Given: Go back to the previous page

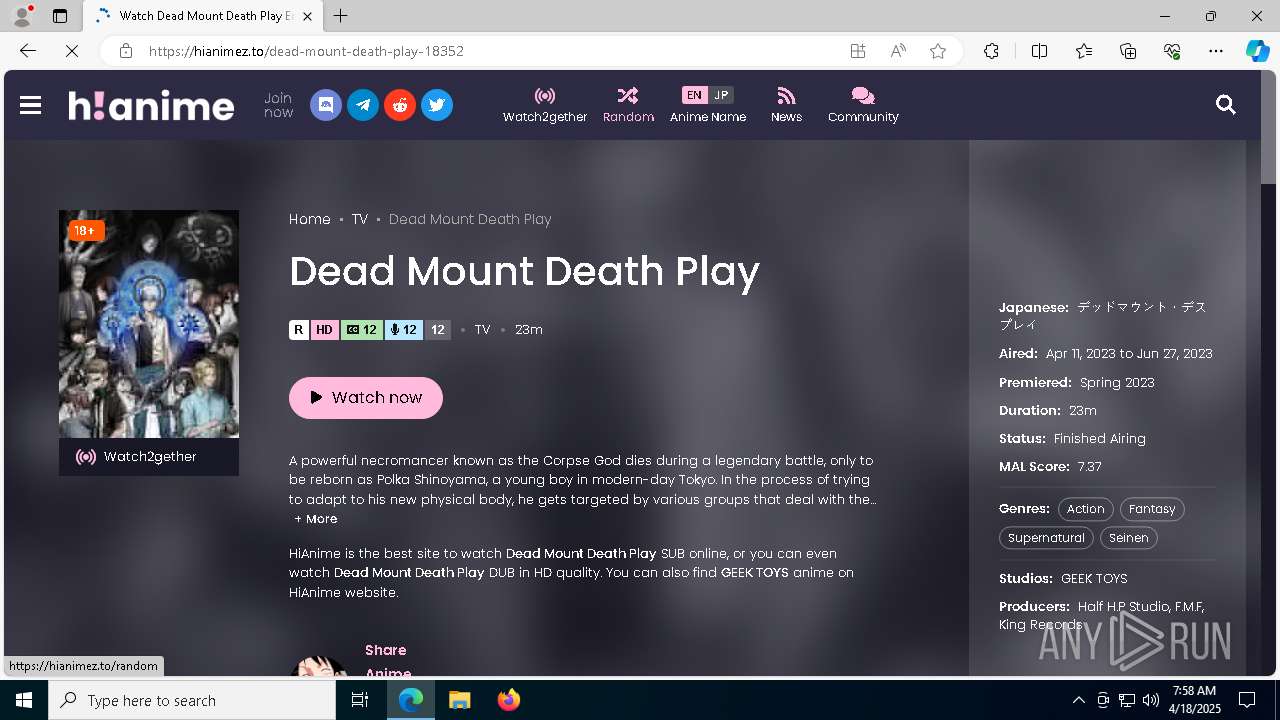Looking at the screenshot, I should [x=28, y=51].
